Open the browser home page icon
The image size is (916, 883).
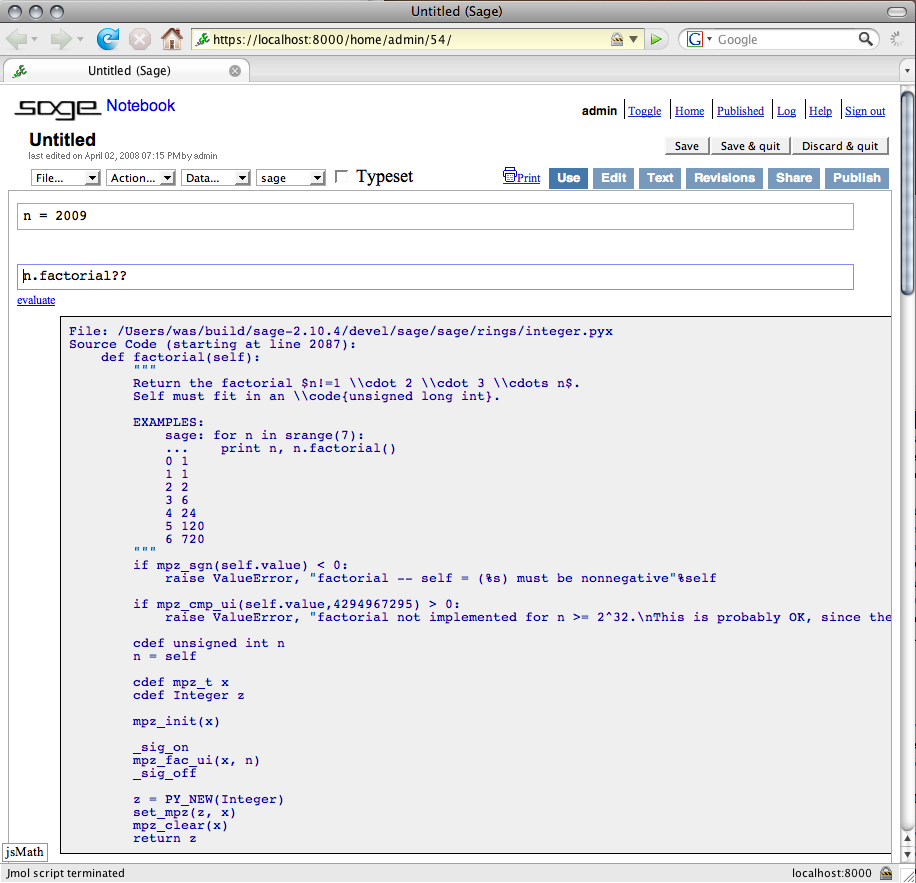pyautogui.click(x=171, y=39)
